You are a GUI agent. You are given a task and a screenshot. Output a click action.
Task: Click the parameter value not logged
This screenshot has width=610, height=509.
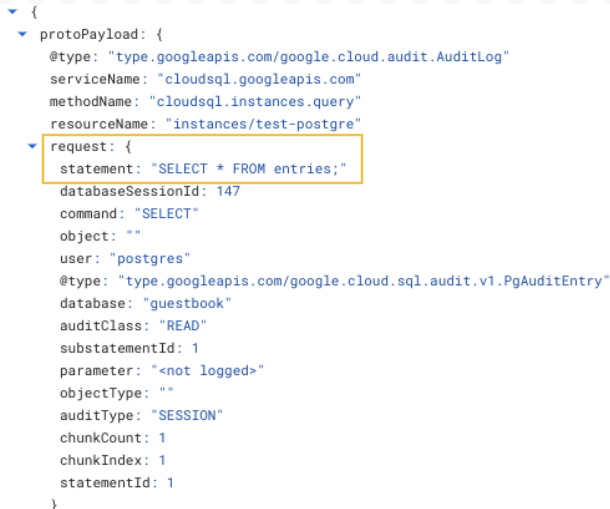click(207, 371)
